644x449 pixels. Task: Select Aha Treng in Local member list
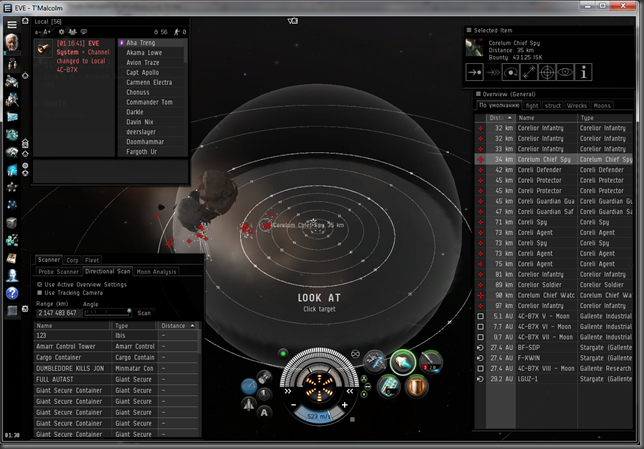pos(151,43)
